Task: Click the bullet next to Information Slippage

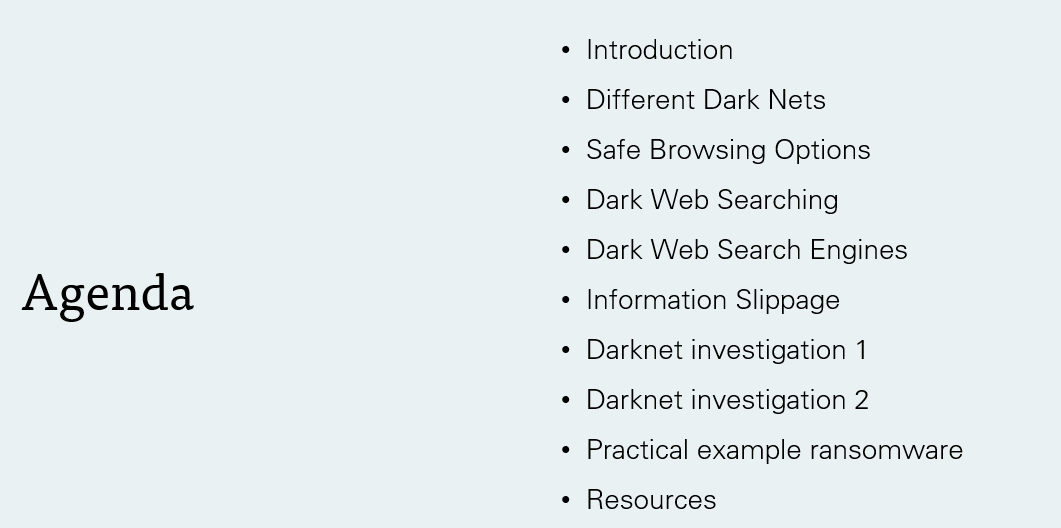Action: pos(566,300)
